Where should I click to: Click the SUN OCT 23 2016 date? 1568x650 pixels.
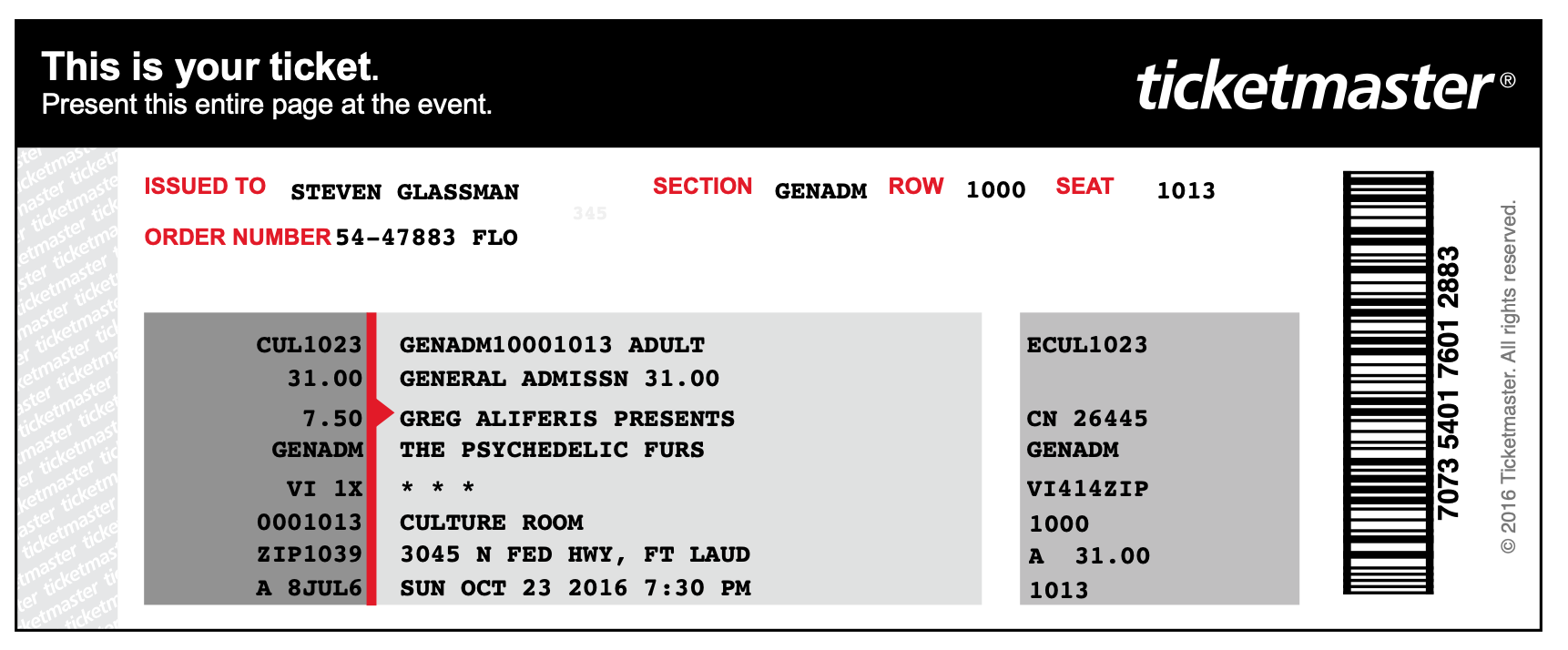514,588
